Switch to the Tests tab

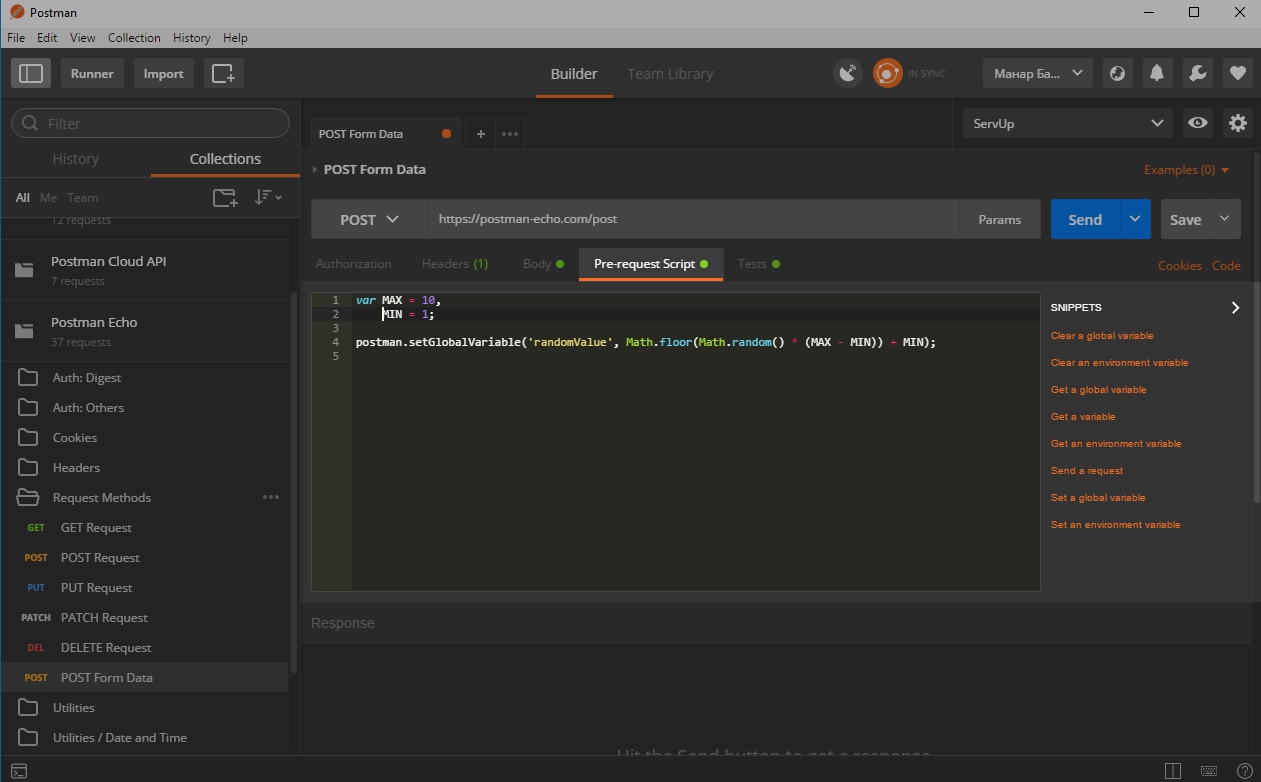tap(752, 264)
